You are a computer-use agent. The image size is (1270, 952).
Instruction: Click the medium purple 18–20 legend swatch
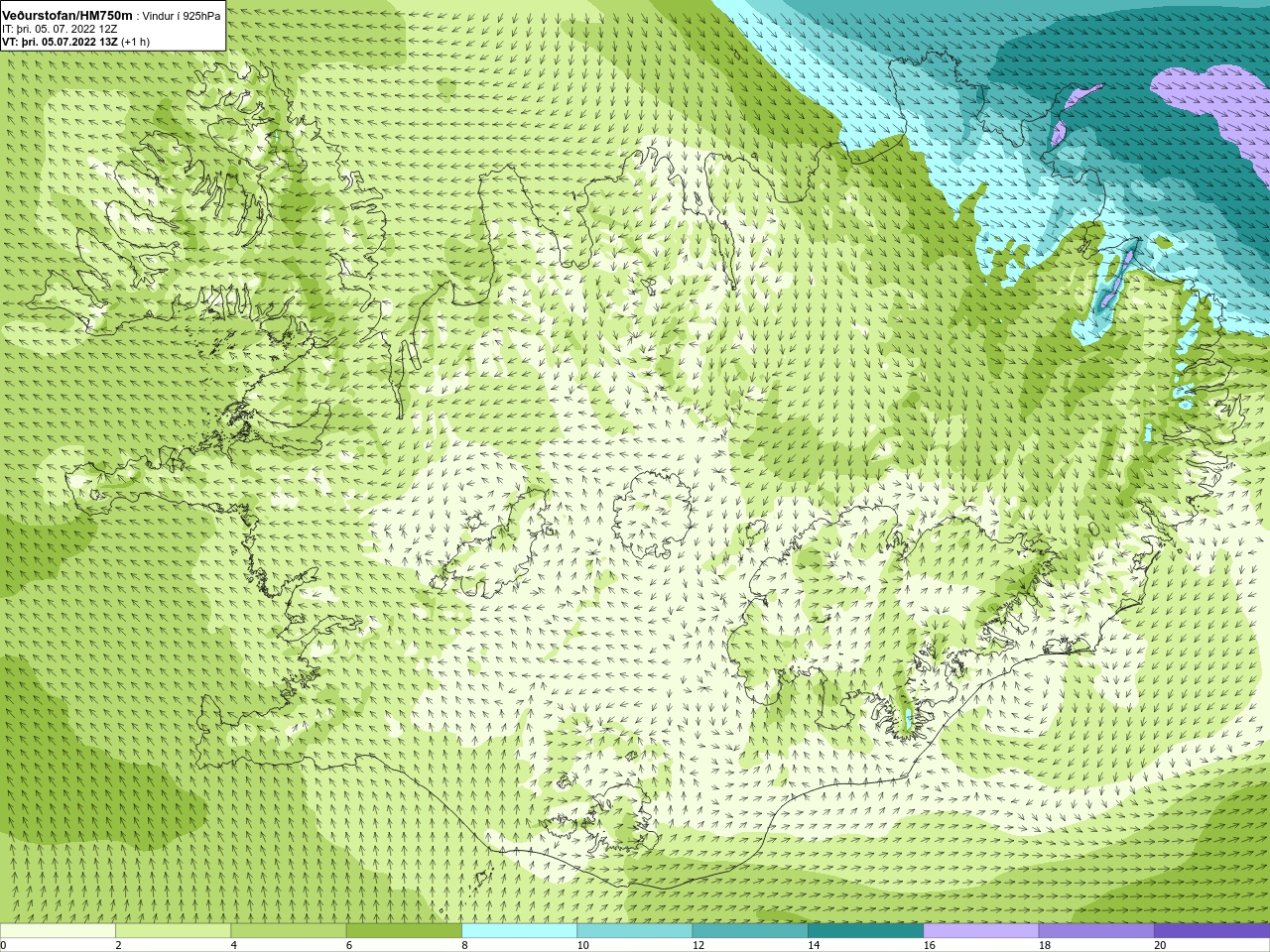point(1096,931)
